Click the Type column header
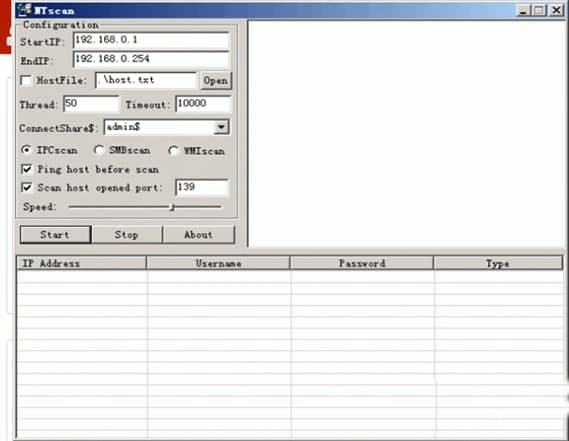 coord(498,263)
